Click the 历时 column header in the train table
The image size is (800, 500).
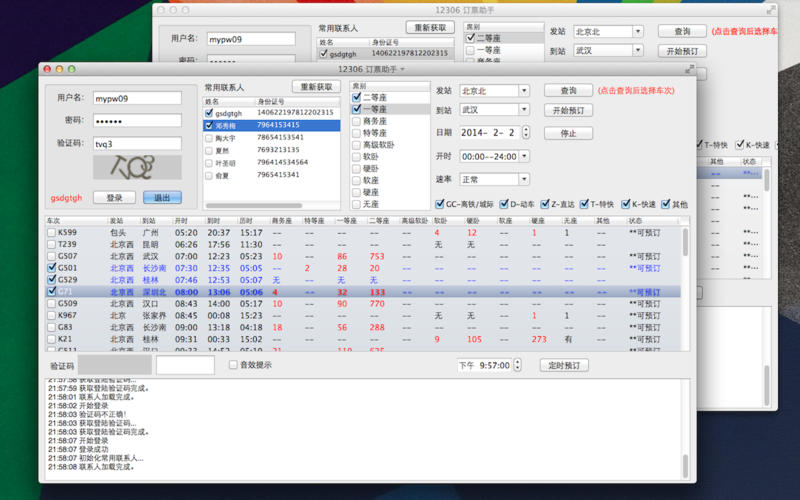click(250, 220)
